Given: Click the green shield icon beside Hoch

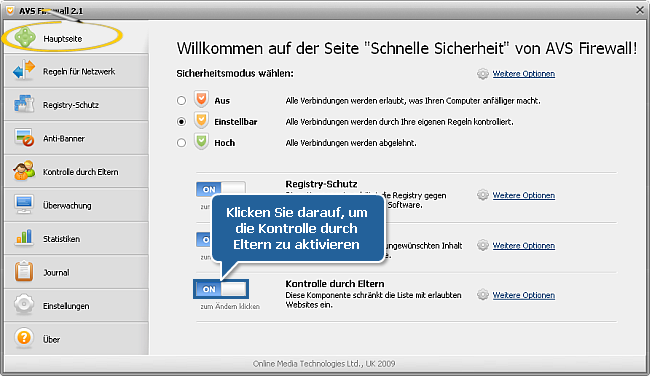Looking at the screenshot, I should pyautogui.click(x=201, y=142).
